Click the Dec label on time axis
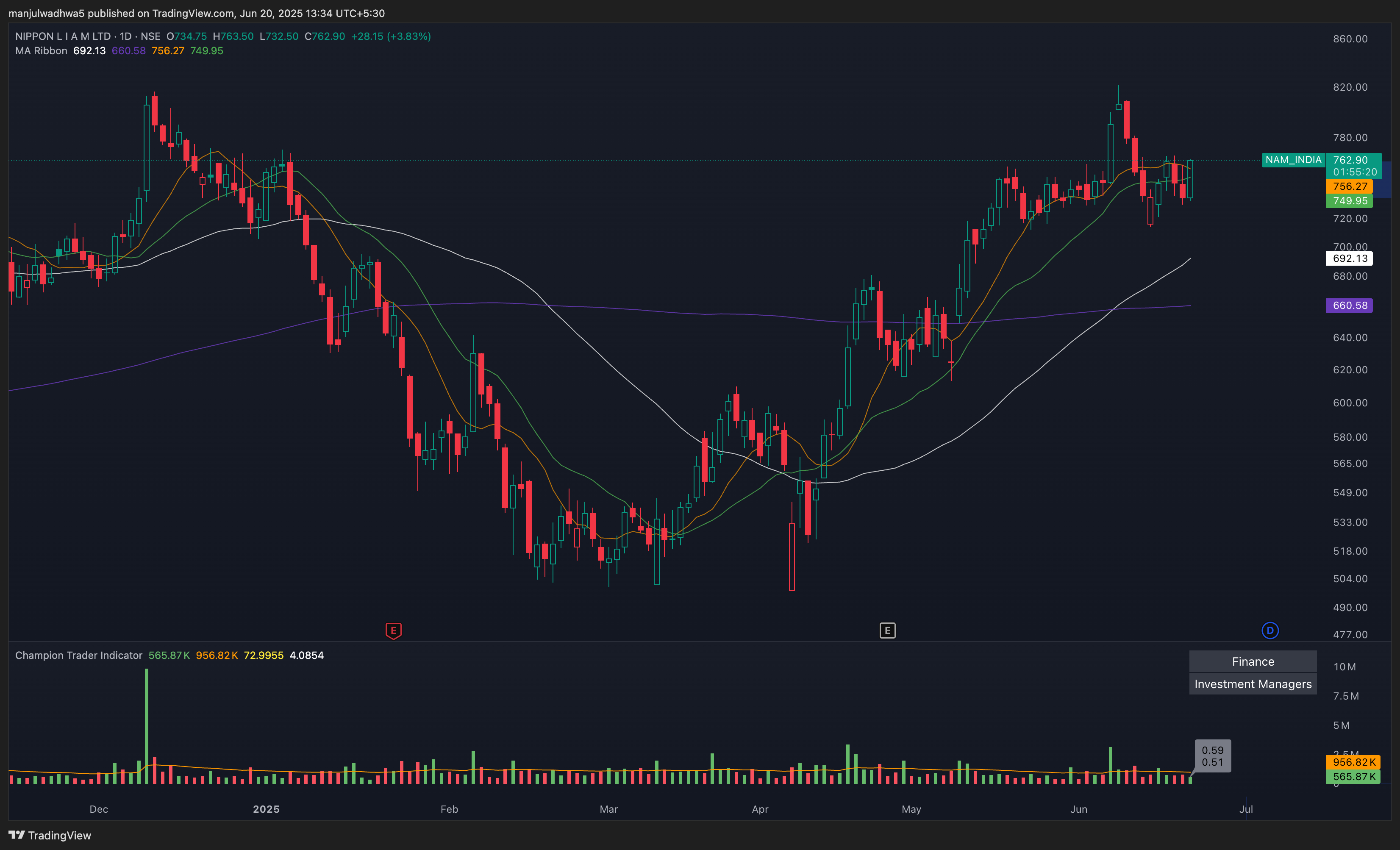 (99, 809)
